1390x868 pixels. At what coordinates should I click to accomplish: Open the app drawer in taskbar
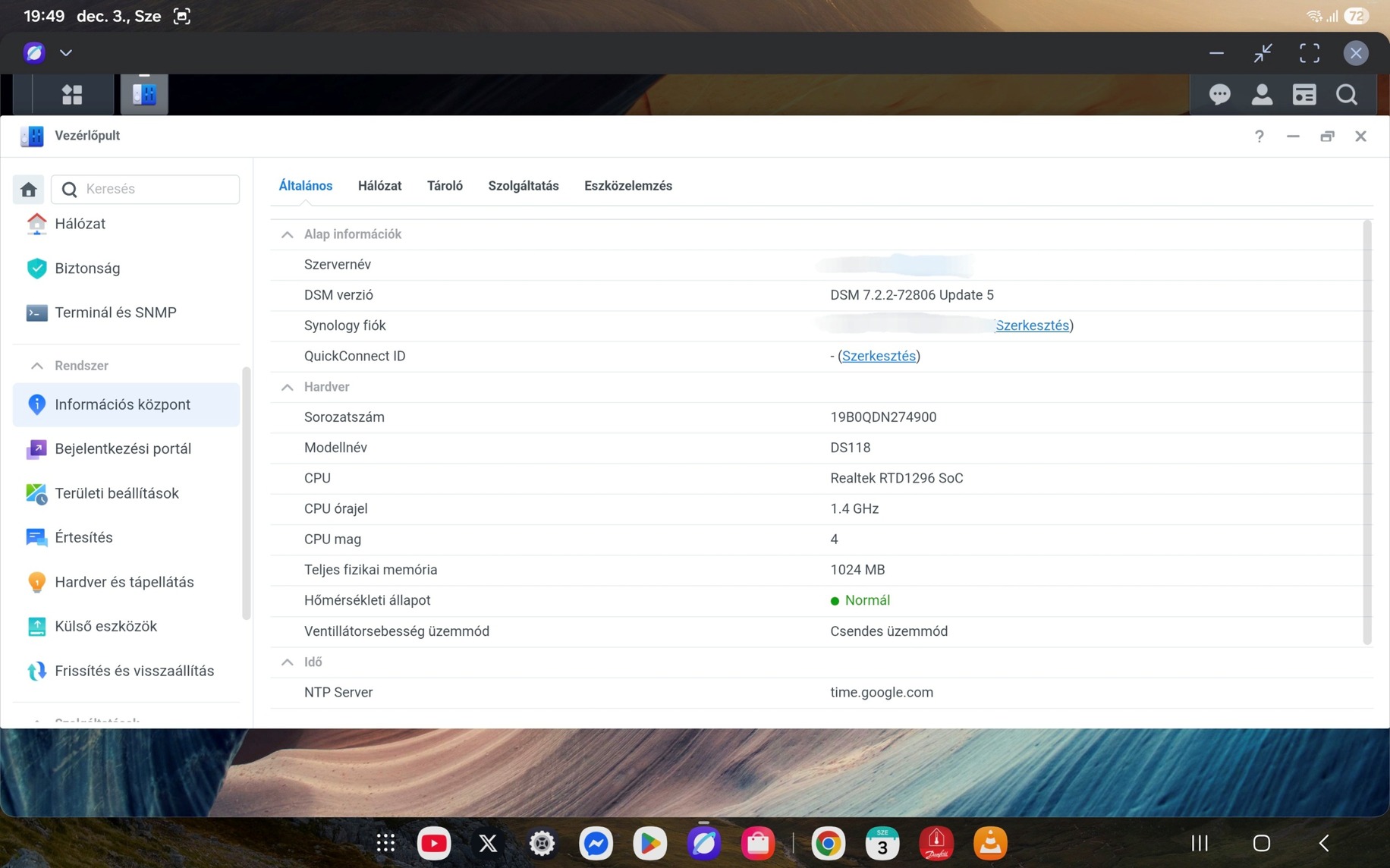coord(385,843)
